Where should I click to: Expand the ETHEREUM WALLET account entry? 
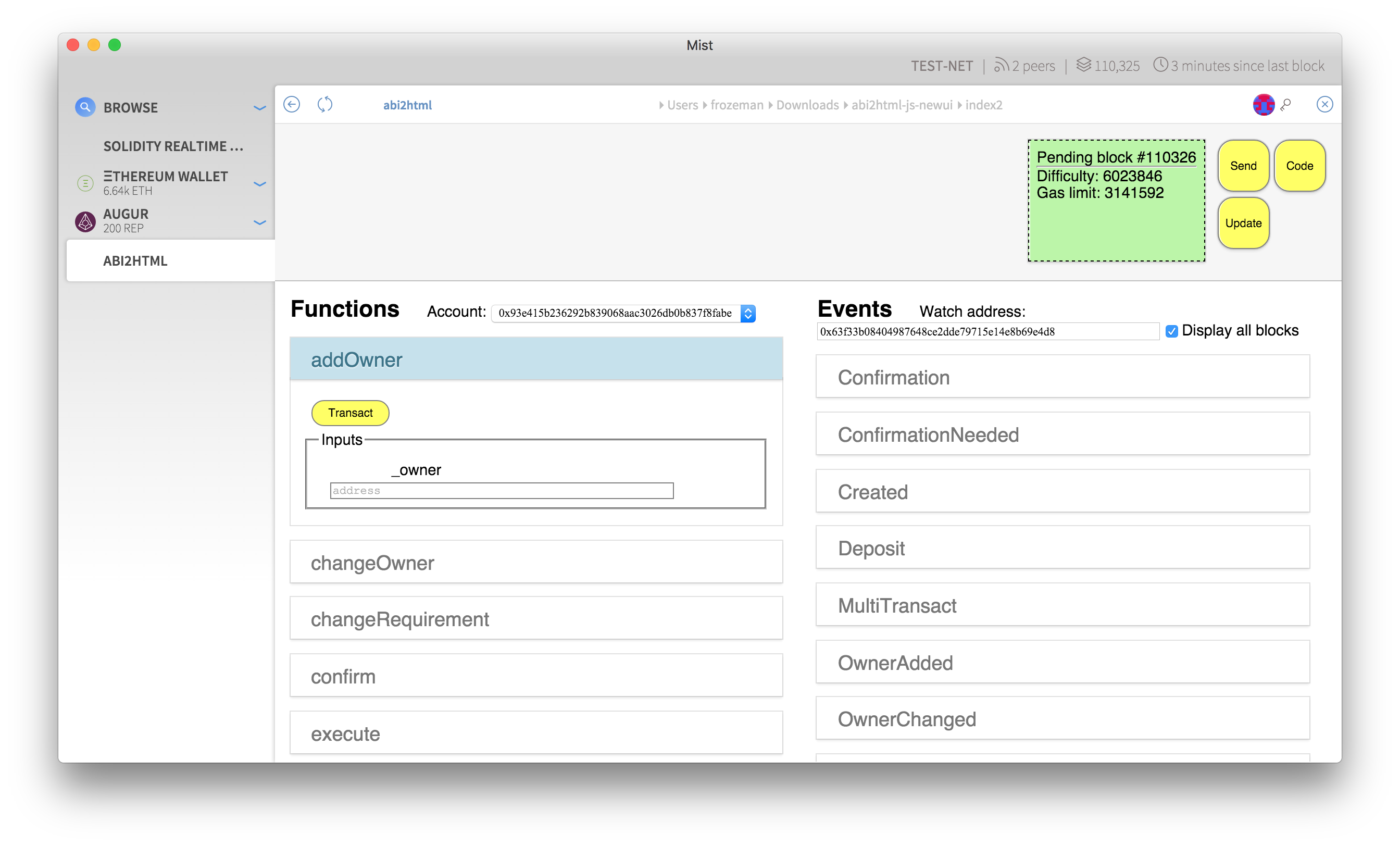(261, 183)
